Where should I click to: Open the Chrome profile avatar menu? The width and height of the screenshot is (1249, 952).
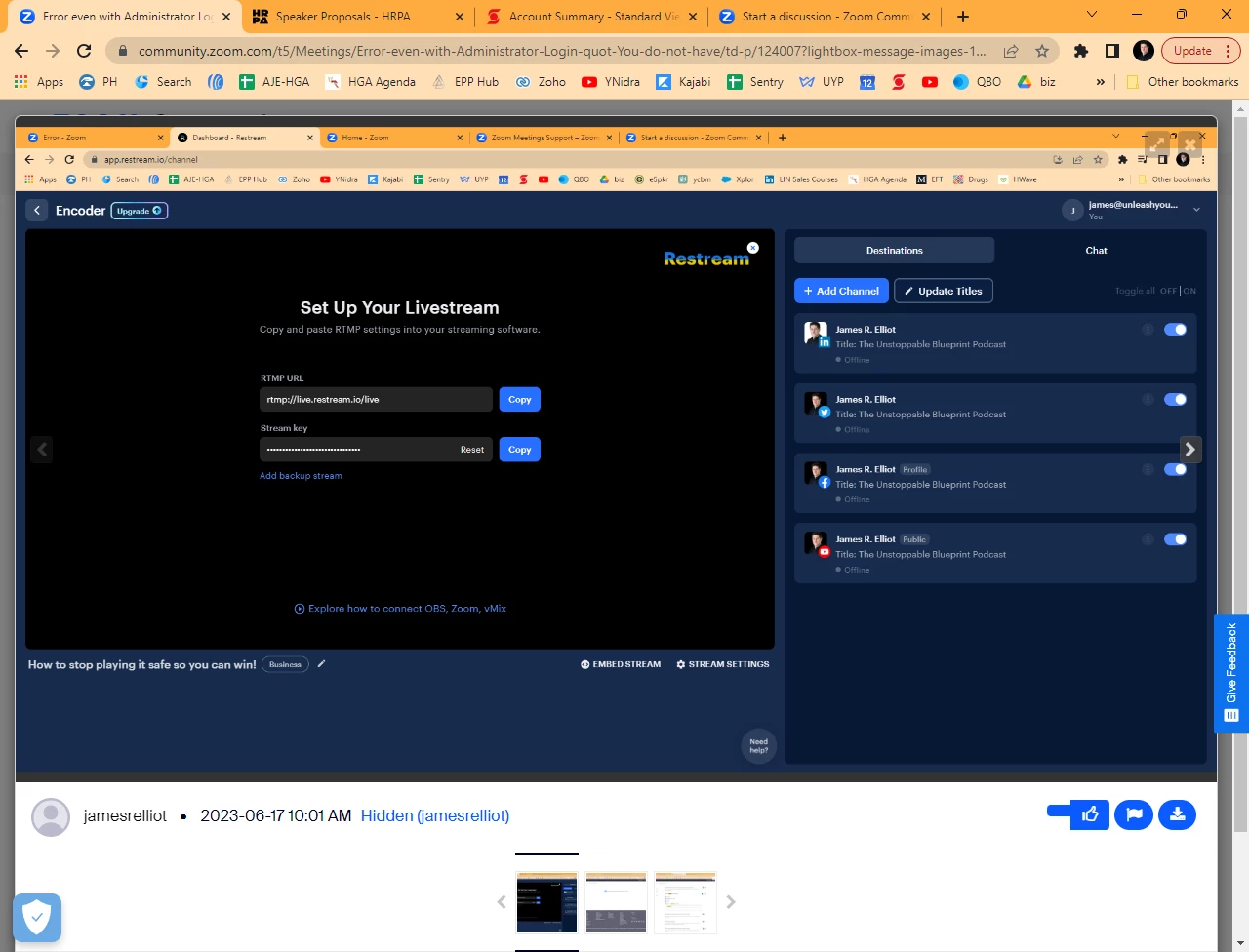pyautogui.click(x=1144, y=51)
